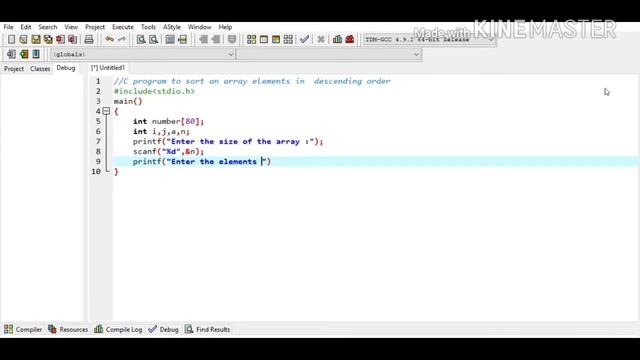Click the 'int number[80];' declaration
Screen dimensions: 640x360
(x=168, y=121)
